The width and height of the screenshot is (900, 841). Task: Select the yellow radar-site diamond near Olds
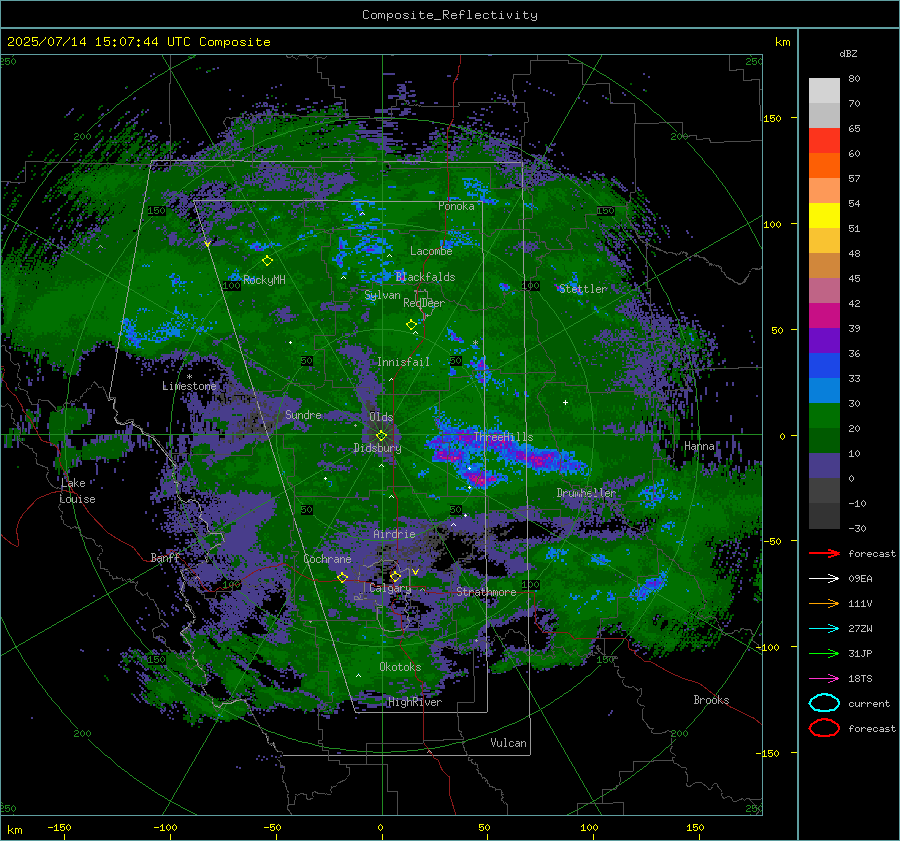(x=381, y=436)
